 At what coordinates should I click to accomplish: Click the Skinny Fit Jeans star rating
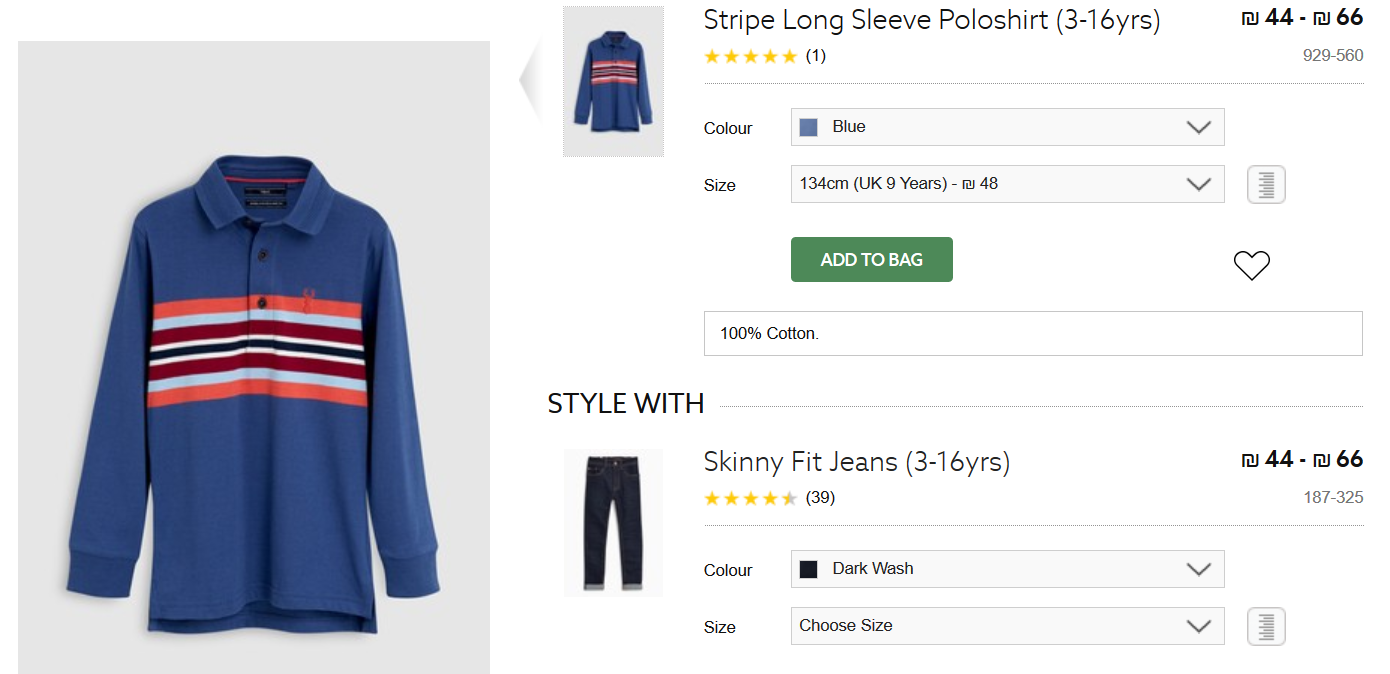[x=750, y=498]
